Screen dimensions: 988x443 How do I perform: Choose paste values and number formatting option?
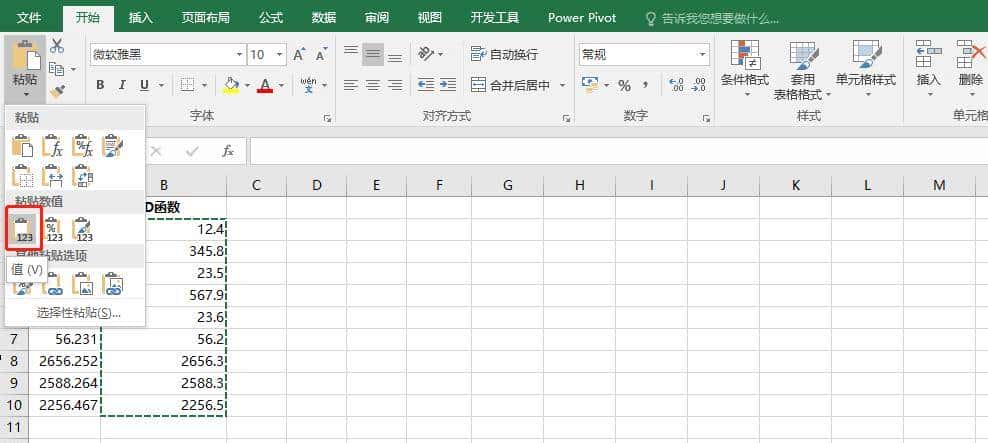click(x=54, y=229)
